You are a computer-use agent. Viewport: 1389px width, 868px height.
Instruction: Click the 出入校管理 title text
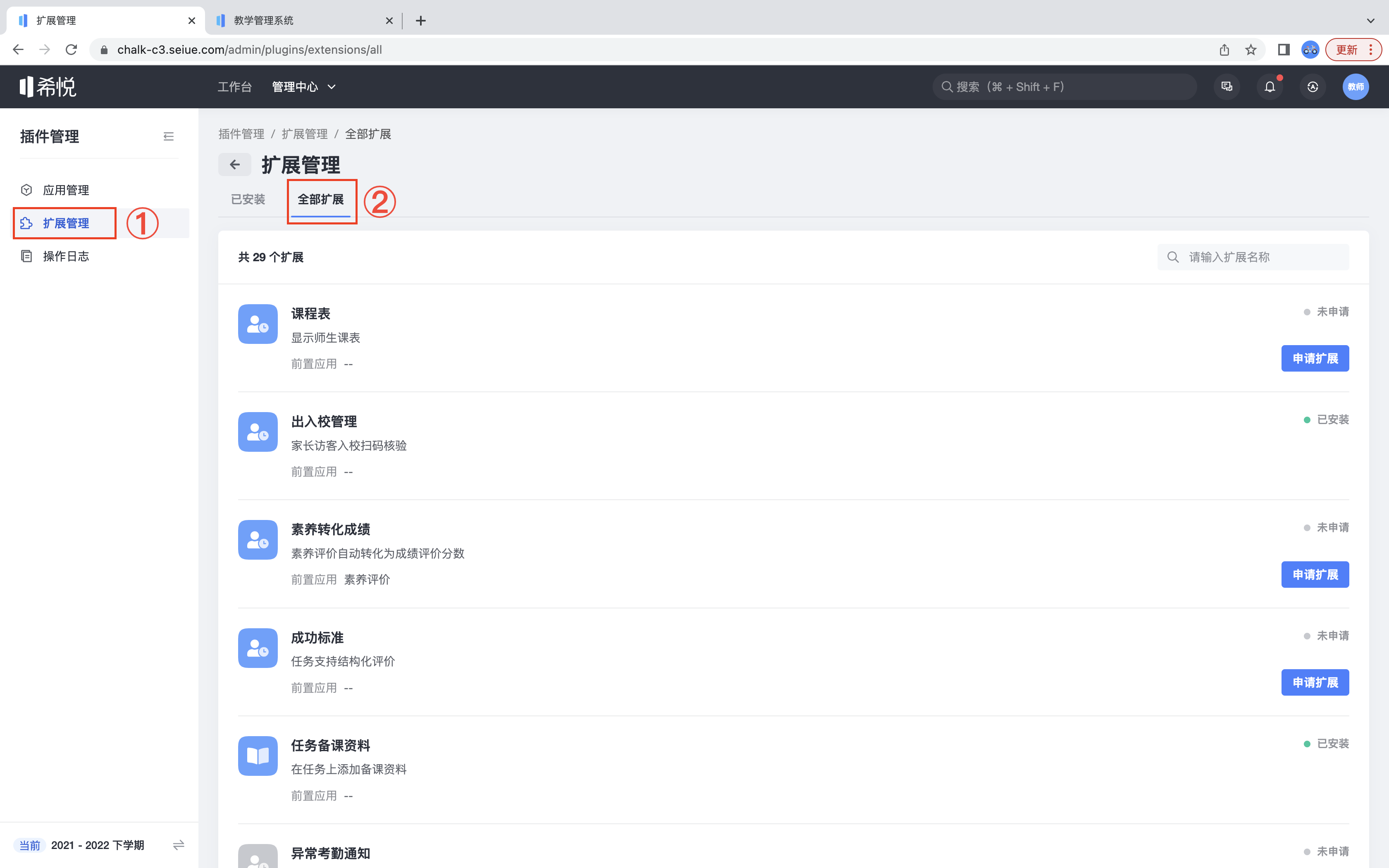(x=324, y=421)
